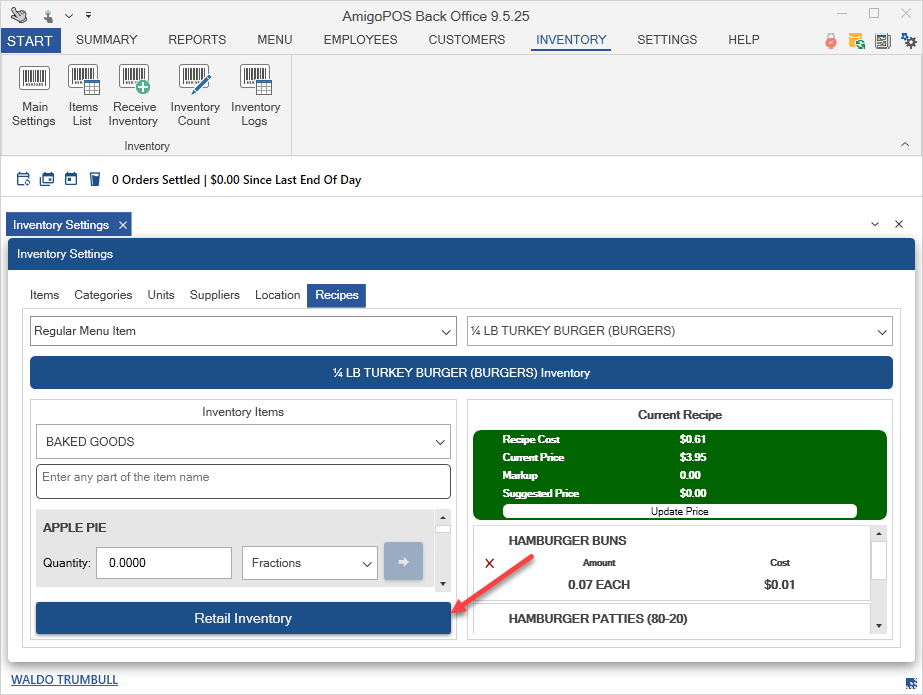This screenshot has height=695, width=923.
Task: Click the item name search field
Action: coord(243,480)
